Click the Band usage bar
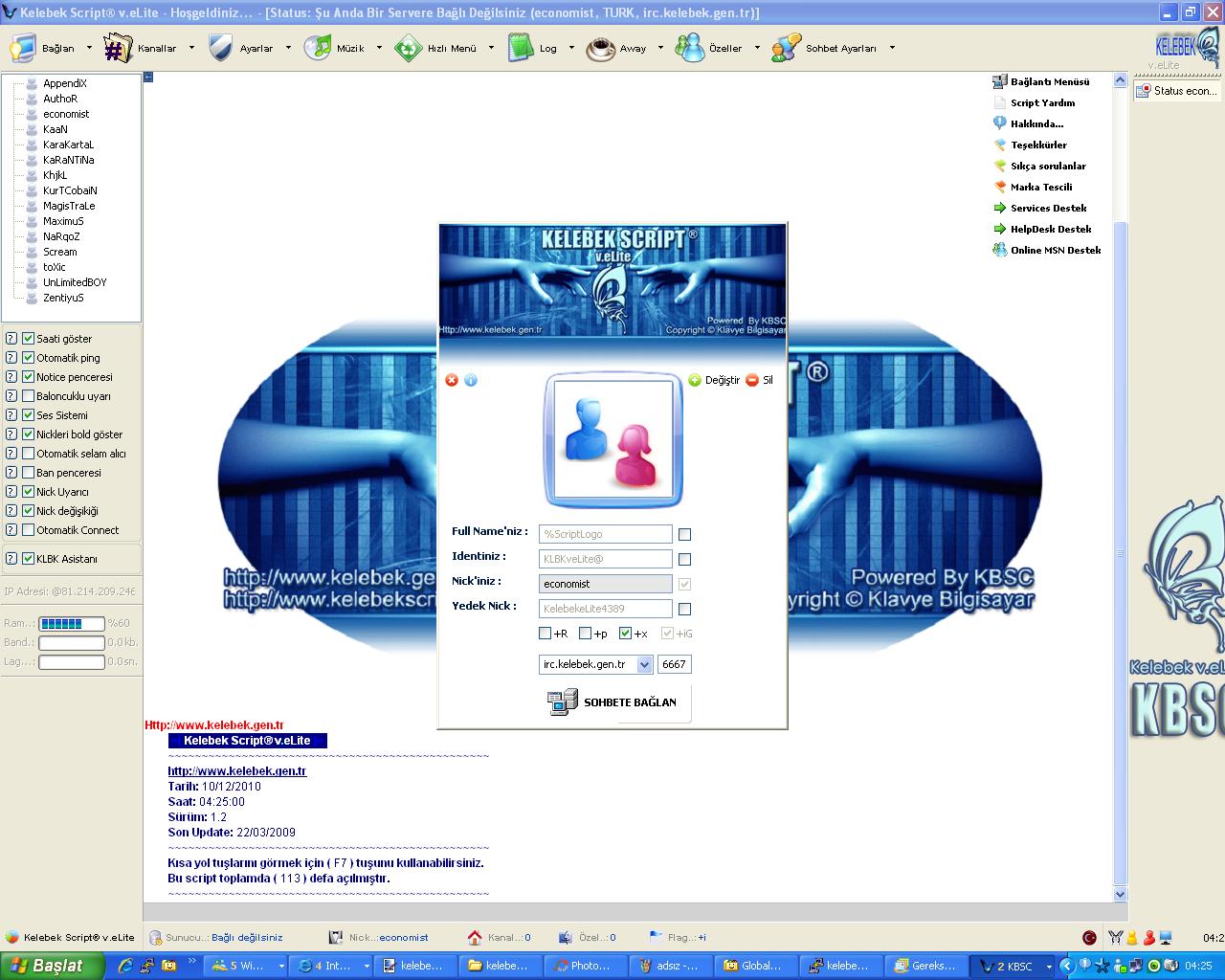The width and height of the screenshot is (1225, 980). pyautogui.click(x=72, y=642)
